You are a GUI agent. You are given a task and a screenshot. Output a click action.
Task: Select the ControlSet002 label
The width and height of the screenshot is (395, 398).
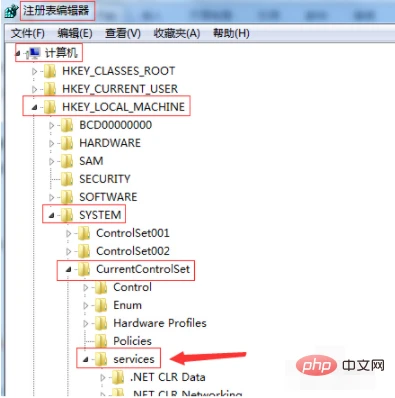[133, 251]
